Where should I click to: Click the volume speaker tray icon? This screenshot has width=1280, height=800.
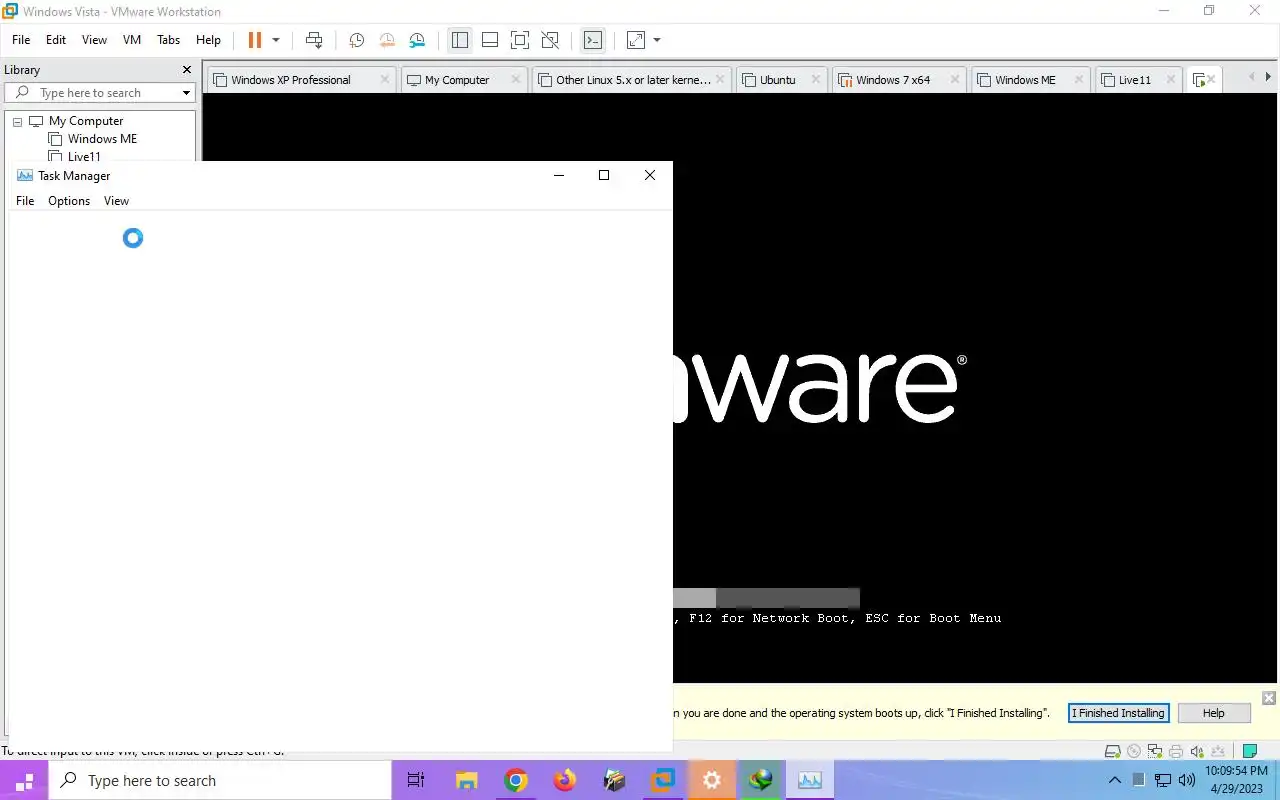coord(1187,780)
